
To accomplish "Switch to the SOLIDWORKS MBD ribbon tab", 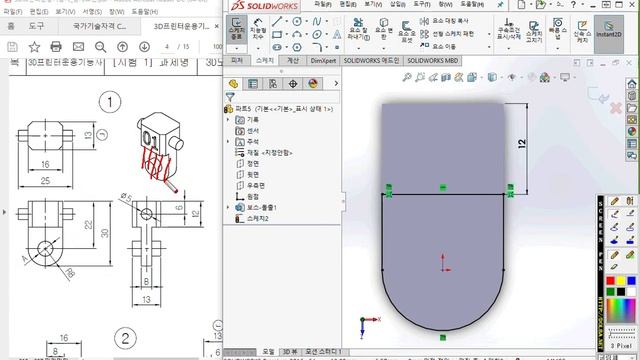I will pos(432,60).
